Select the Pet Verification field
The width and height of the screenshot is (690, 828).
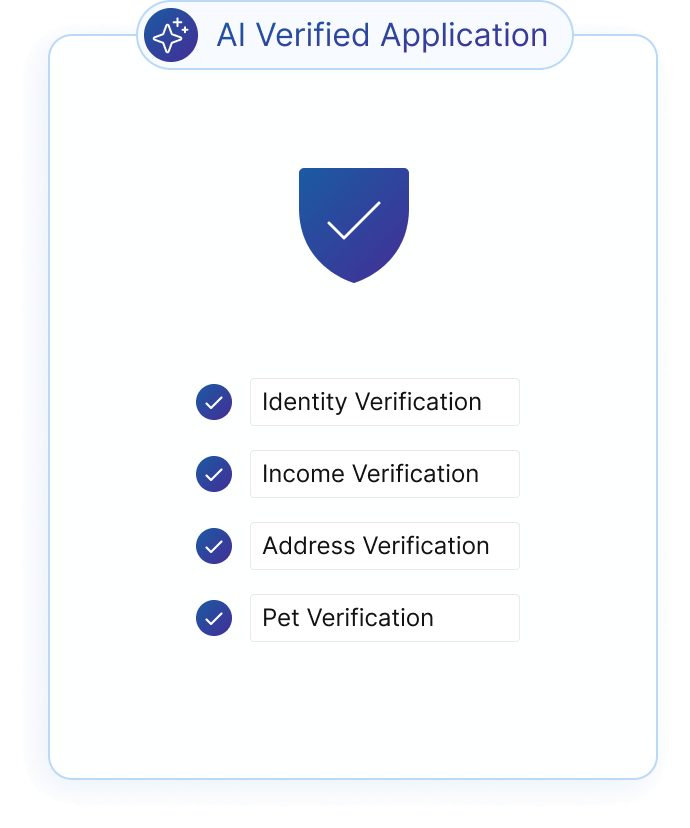click(x=384, y=618)
